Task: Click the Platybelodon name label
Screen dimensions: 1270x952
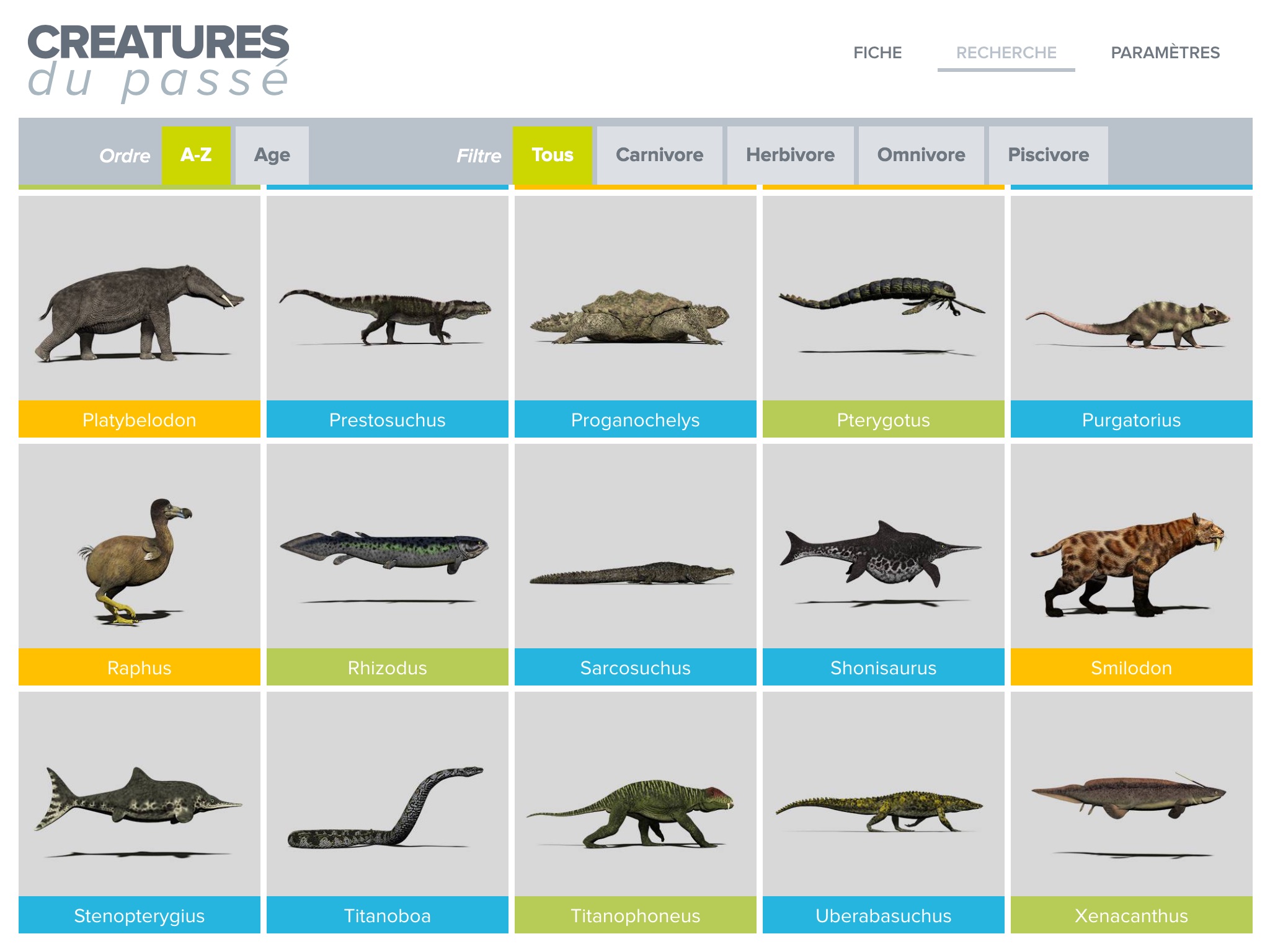Action: [140, 420]
